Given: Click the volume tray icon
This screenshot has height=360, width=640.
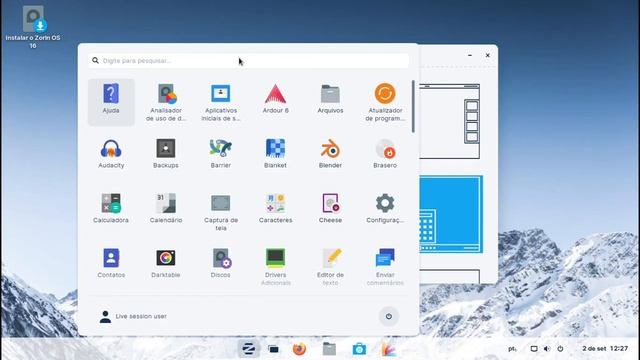Looking at the screenshot, I should [x=547, y=349].
